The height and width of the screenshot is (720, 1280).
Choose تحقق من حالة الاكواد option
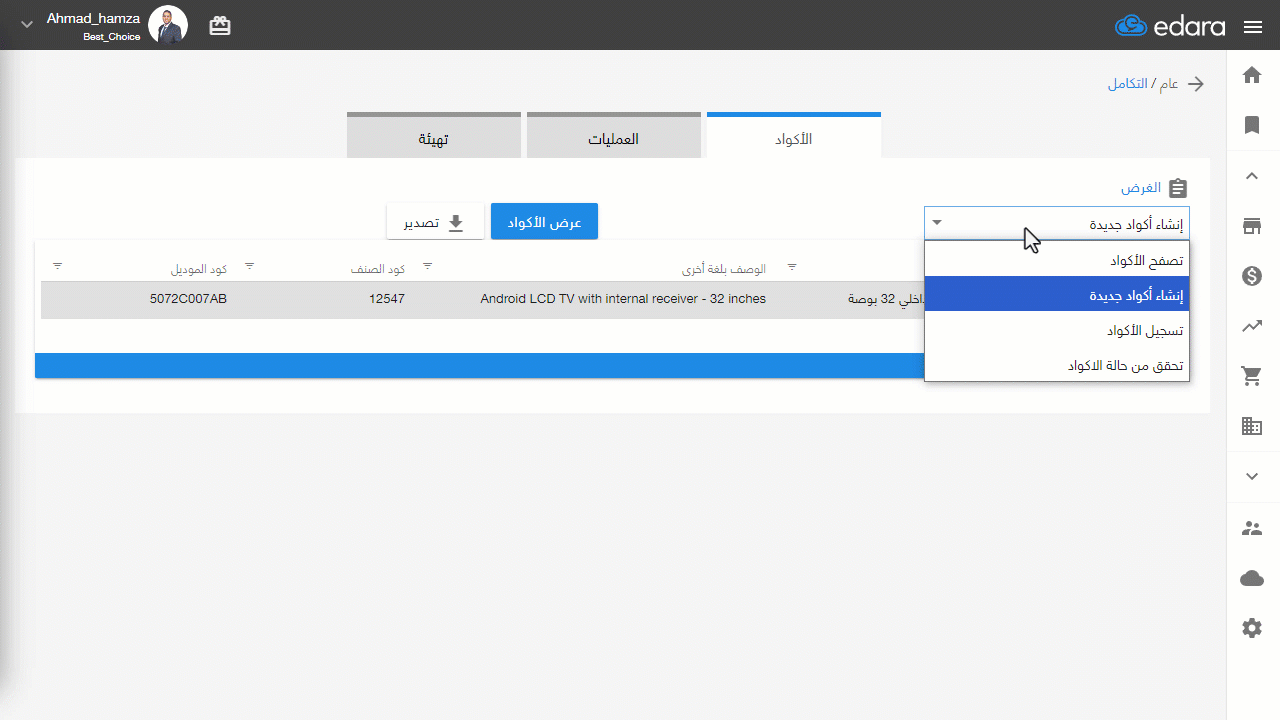[1057, 365]
